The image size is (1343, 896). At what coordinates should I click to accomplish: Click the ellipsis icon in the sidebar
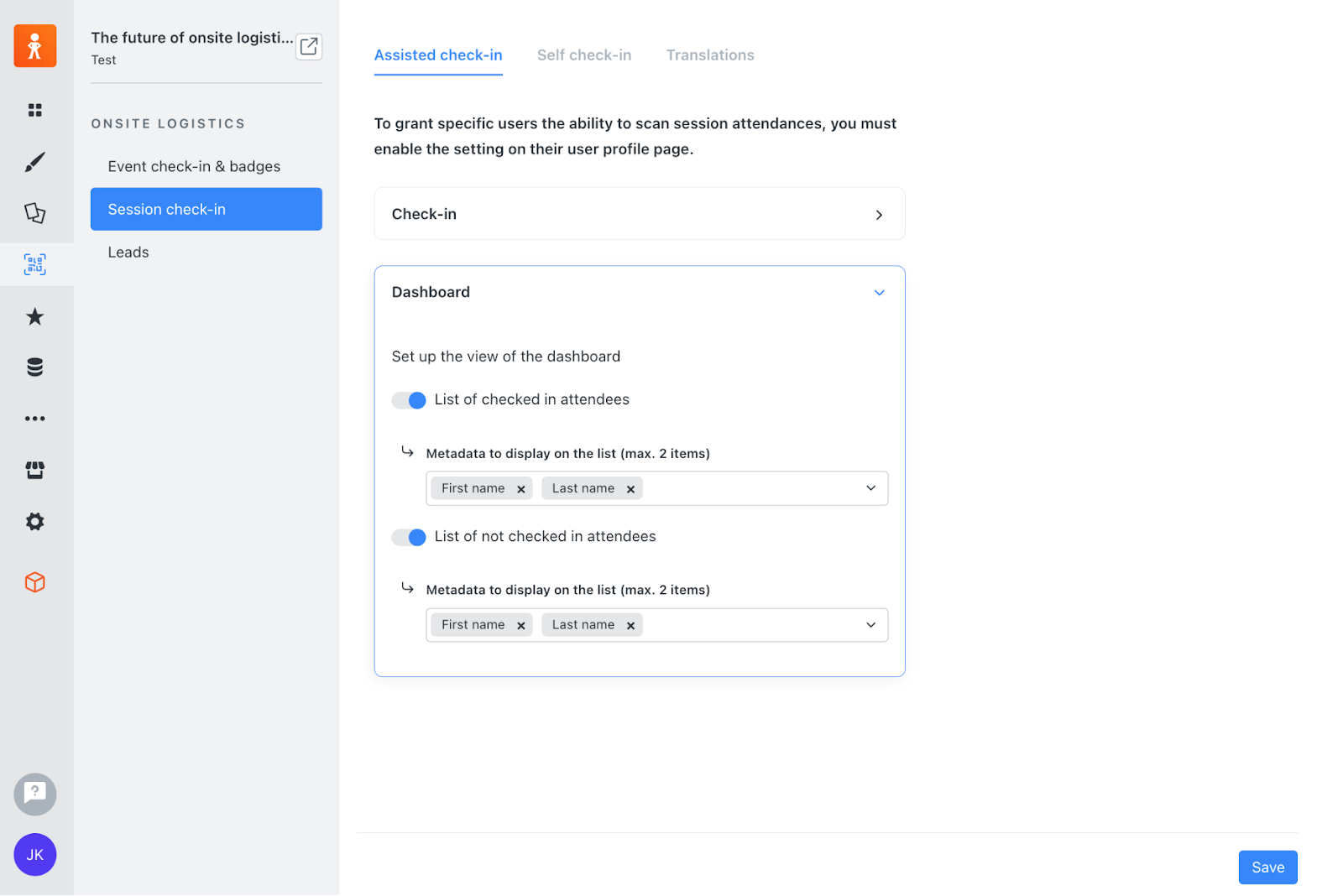click(34, 418)
